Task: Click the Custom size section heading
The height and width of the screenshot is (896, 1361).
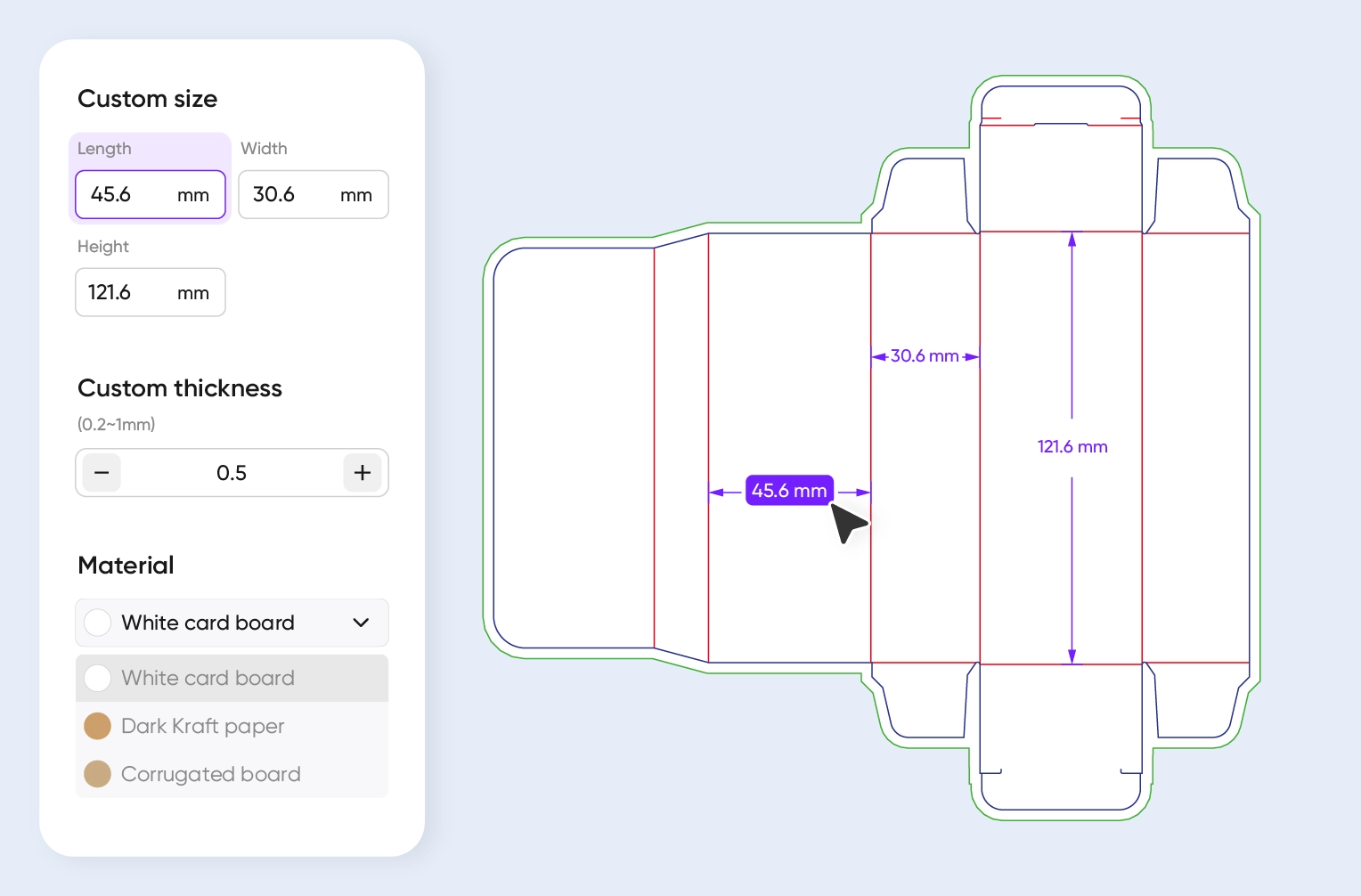Action: click(x=147, y=99)
